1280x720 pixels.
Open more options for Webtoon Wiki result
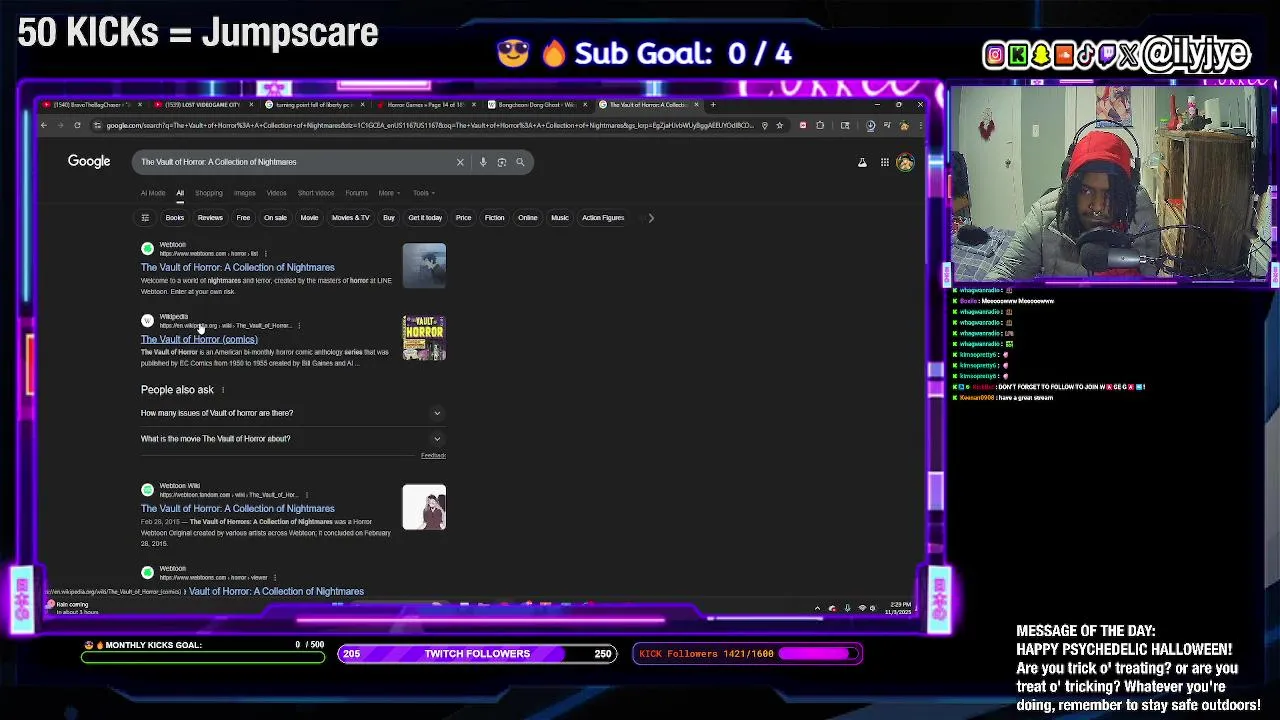[306, 495]
